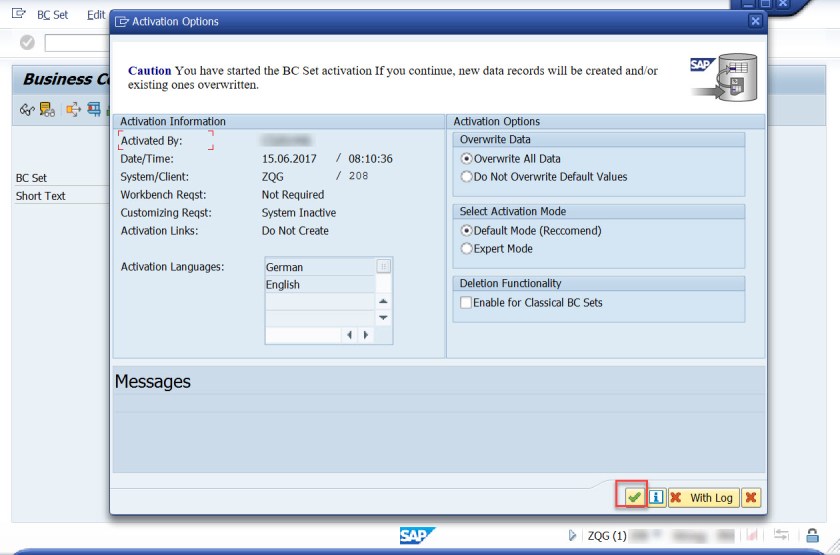Open the BC Set menu

coord(52,15)
